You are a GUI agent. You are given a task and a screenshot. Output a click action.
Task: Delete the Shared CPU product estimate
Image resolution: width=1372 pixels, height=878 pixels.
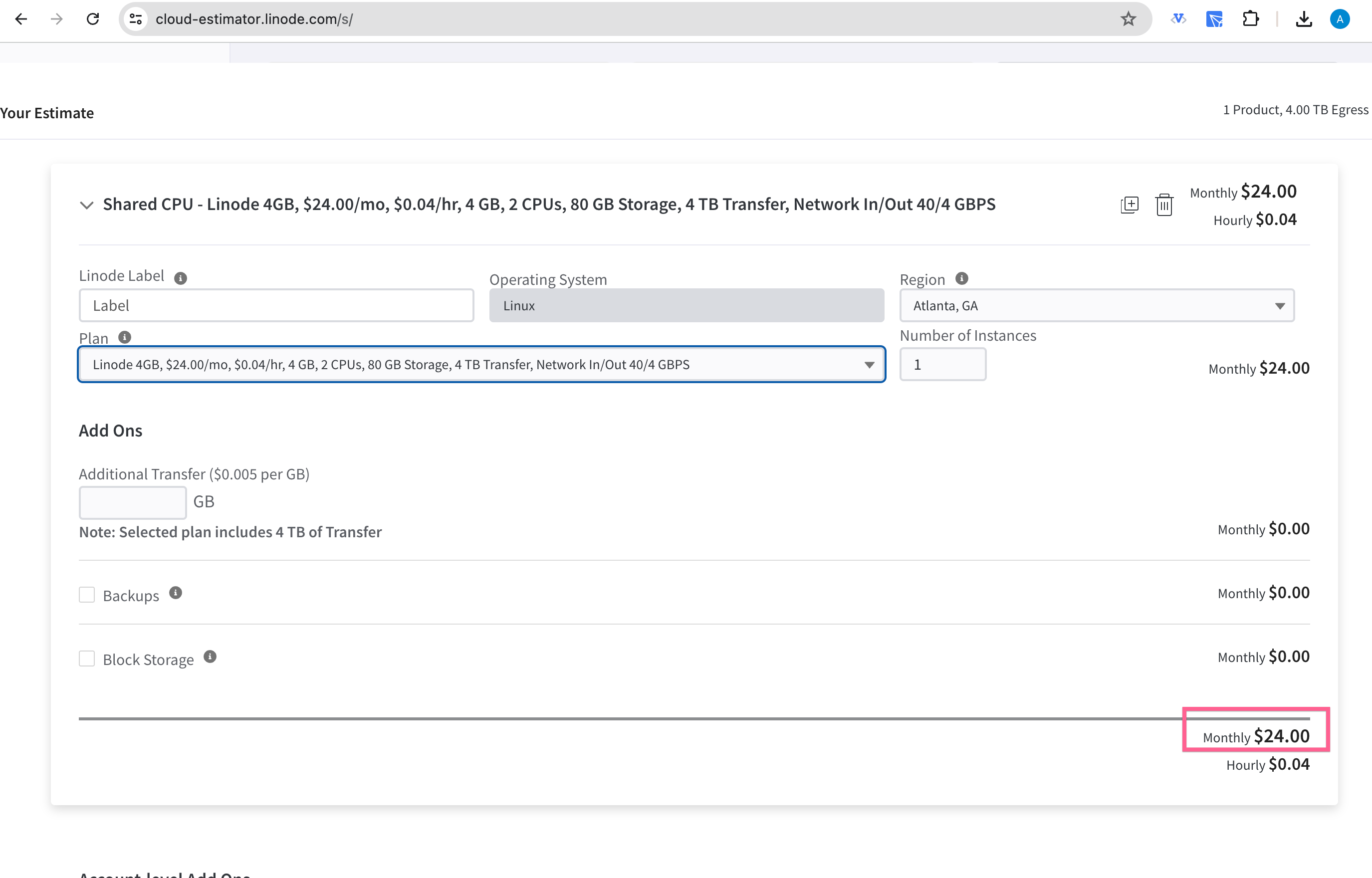pyautogui.click(x=1164, y=204)
